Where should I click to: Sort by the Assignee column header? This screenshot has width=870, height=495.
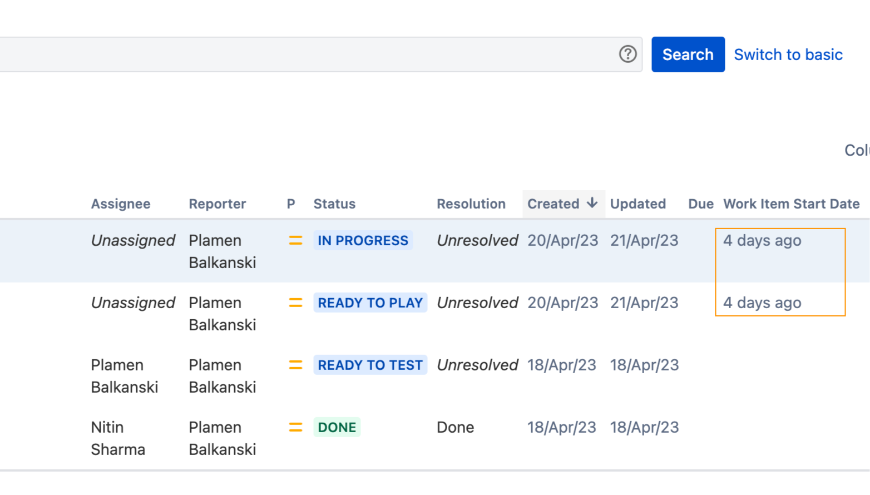120,204
